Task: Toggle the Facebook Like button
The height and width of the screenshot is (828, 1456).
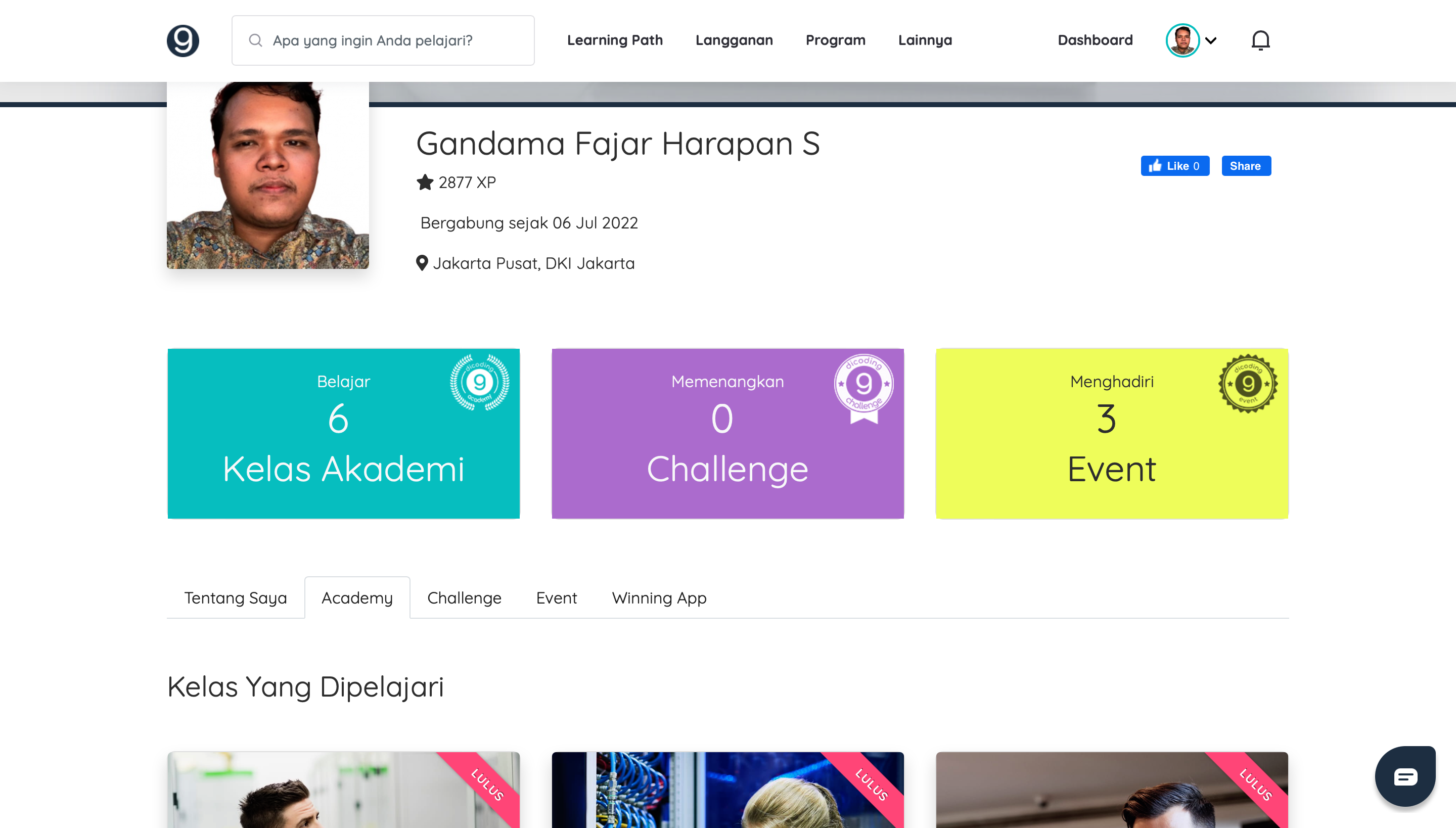Action: click(1175, 165)
